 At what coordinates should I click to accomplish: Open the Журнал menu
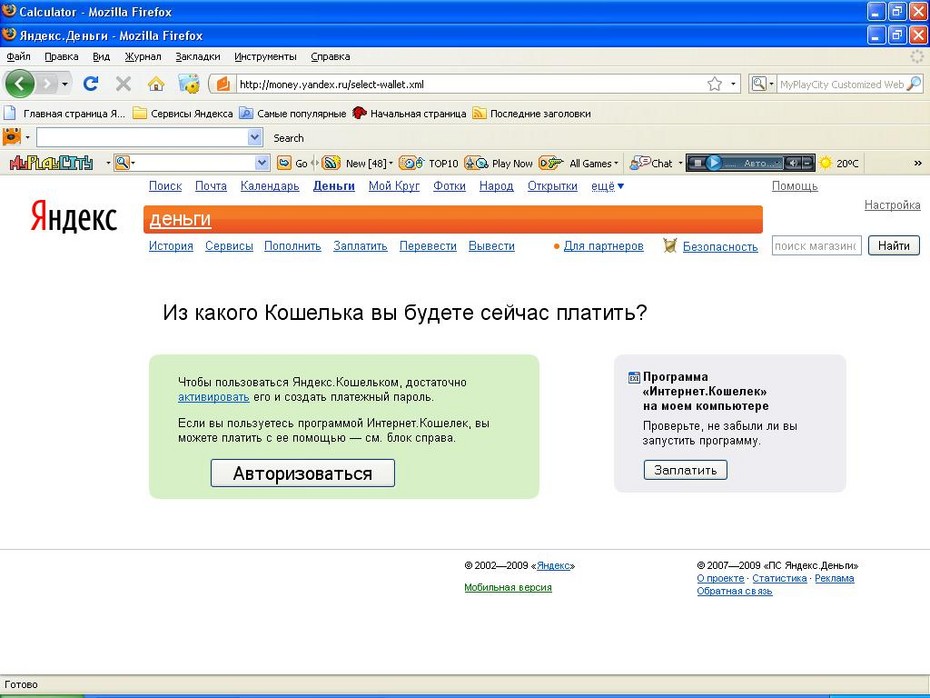[143, 56]
